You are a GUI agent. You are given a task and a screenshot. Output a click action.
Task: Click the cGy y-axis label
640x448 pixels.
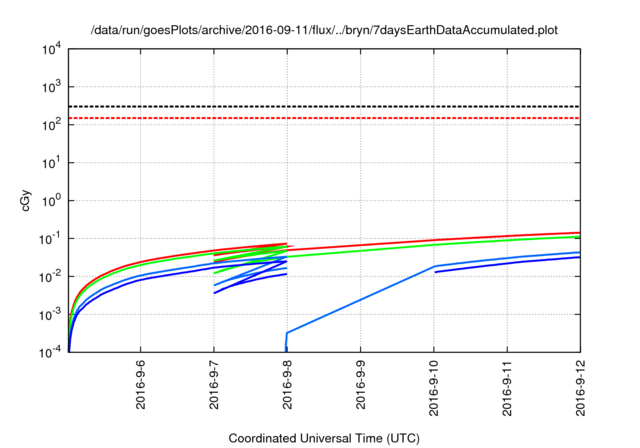coord(26,201)
